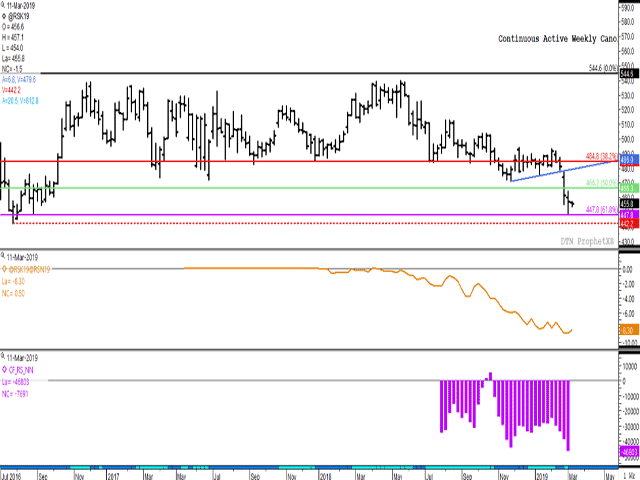
Task: Click the purple 447.8 (61.8%) retracement label
Action: pyautogui.click(x=602, y=210)
